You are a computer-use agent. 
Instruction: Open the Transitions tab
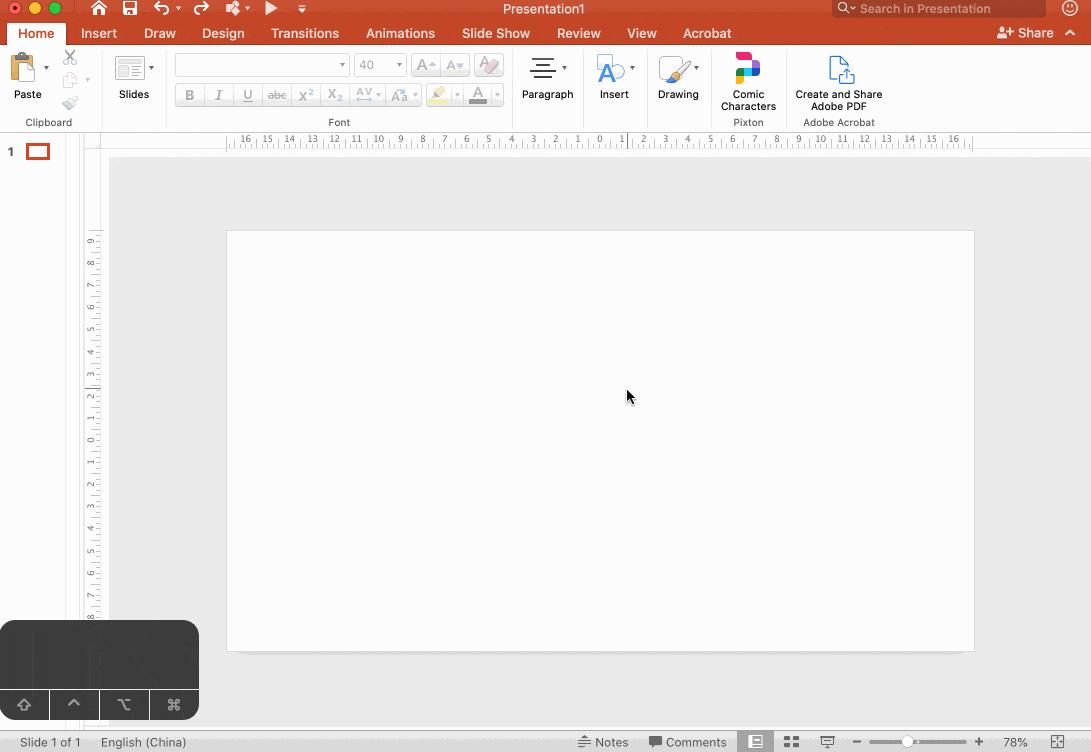[x=304, y=33]
